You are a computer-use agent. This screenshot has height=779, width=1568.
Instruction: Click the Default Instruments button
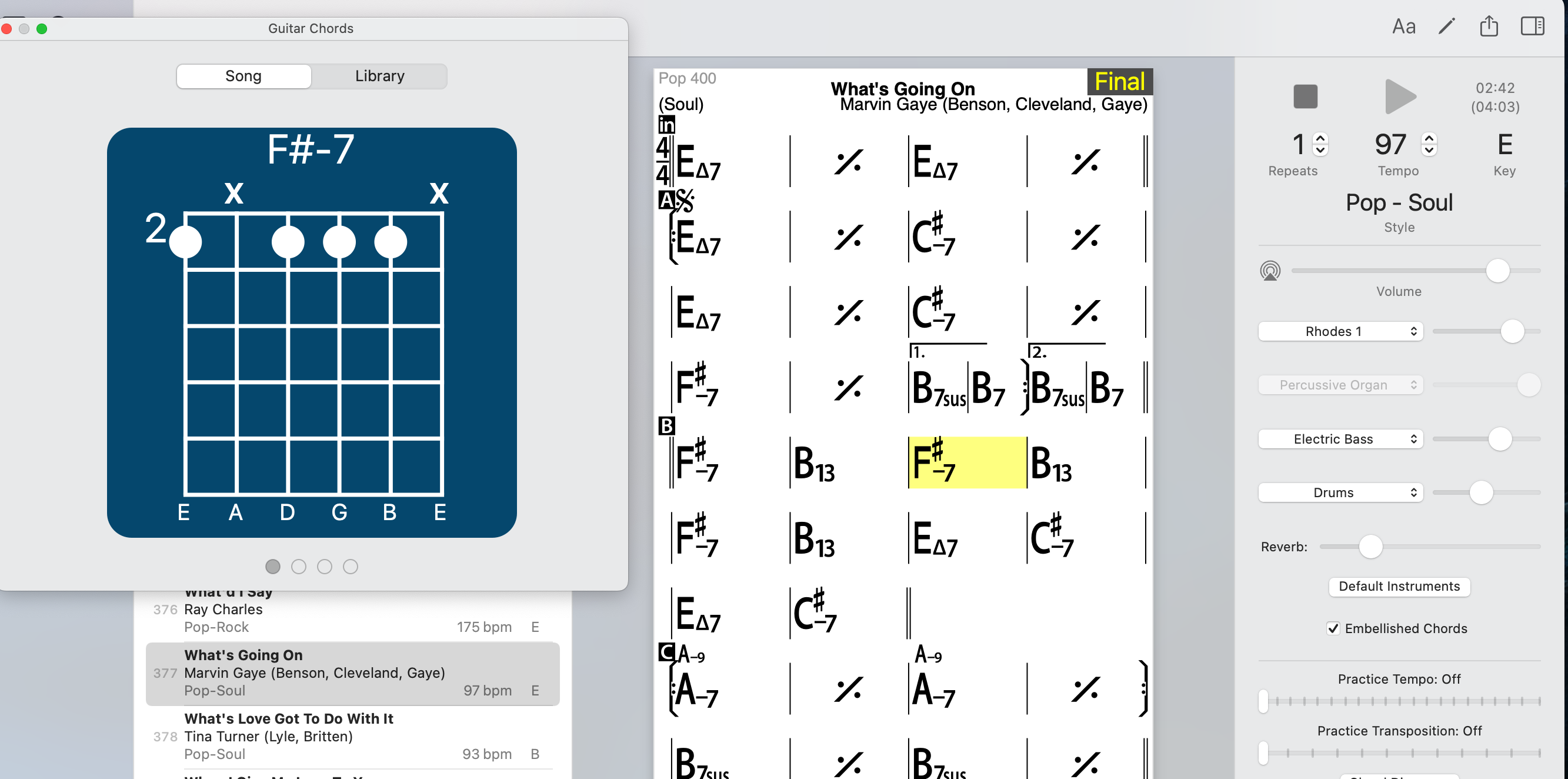1399,587
